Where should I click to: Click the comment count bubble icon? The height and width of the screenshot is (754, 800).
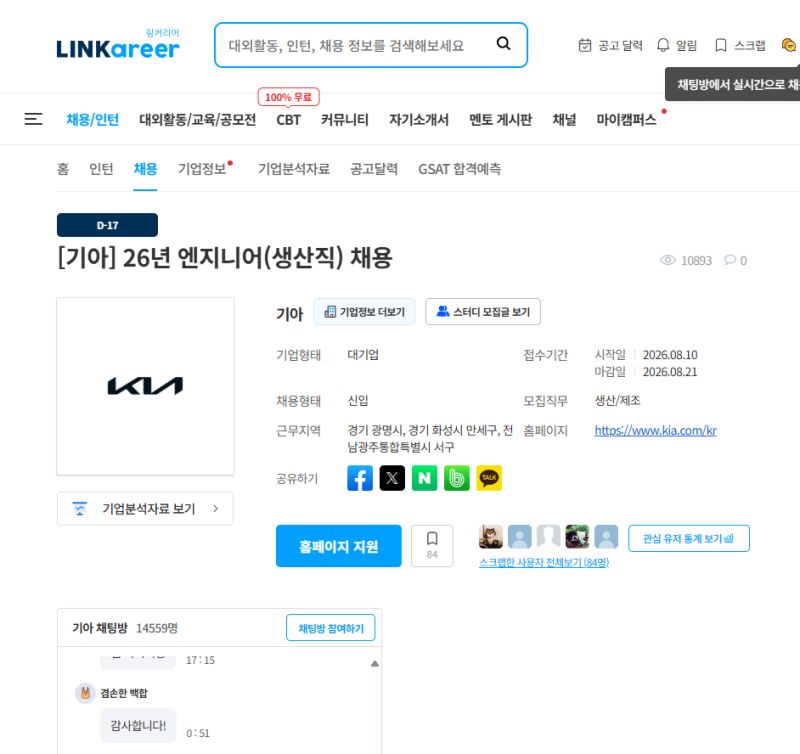tap(730, 260)
